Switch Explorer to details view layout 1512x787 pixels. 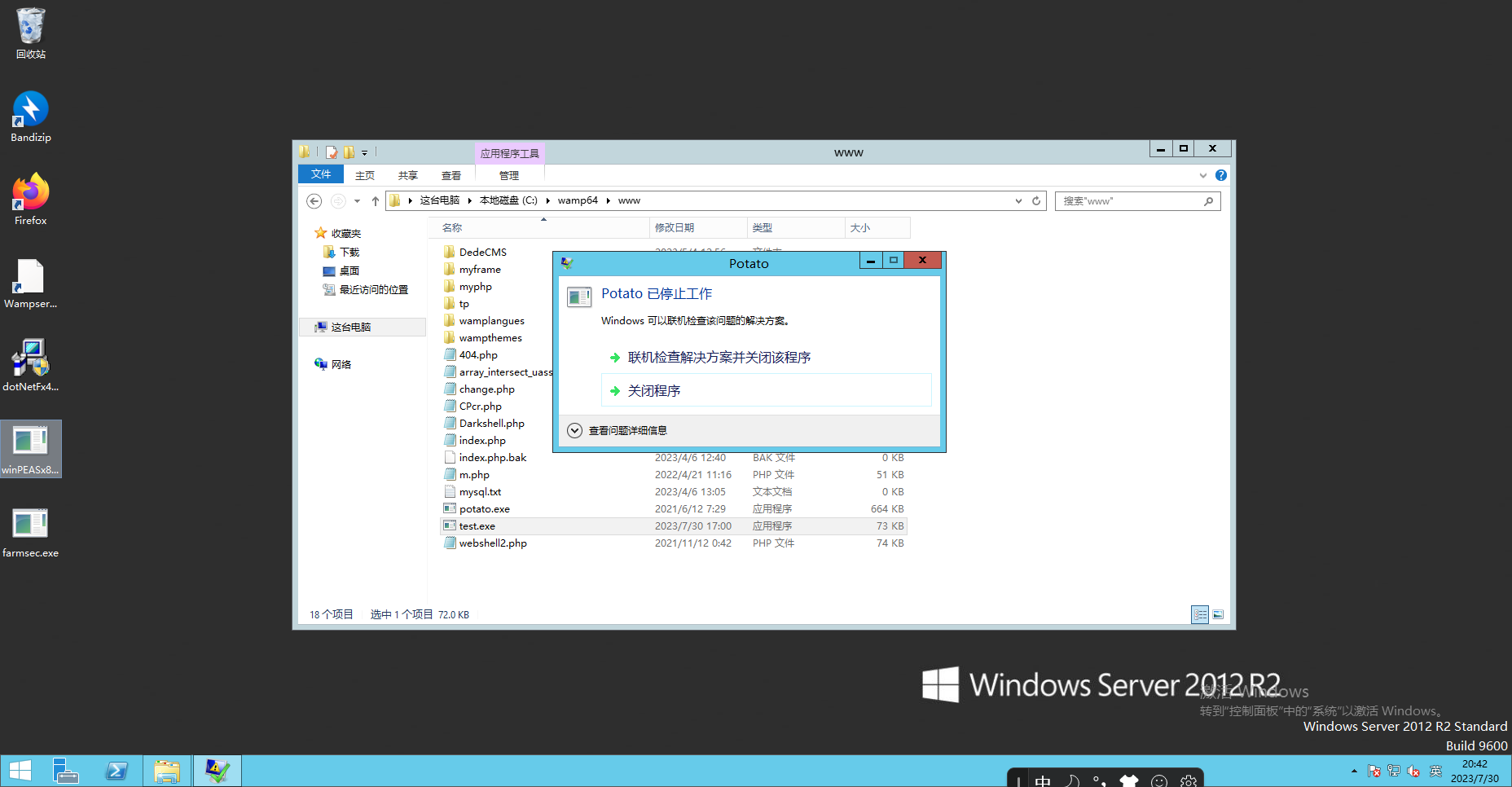(1200, 615)
